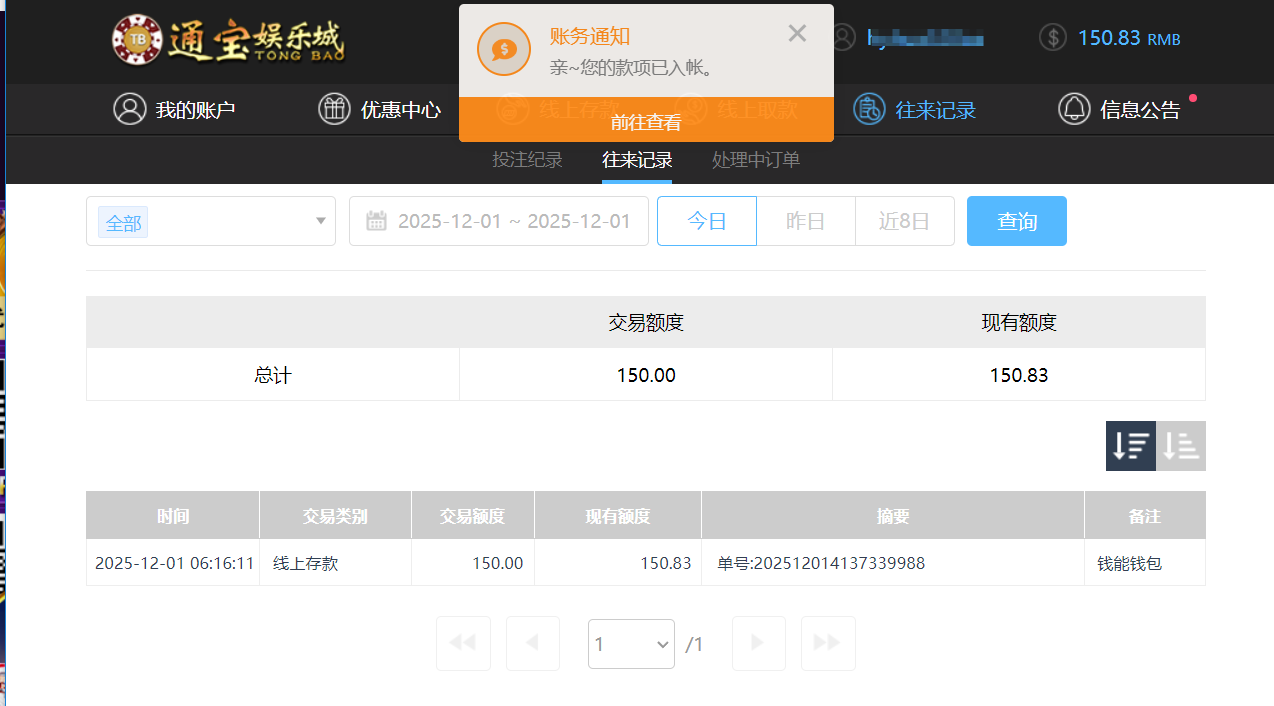
Task: Select the 今日 date filter
Action: click(x=706, y=221)
